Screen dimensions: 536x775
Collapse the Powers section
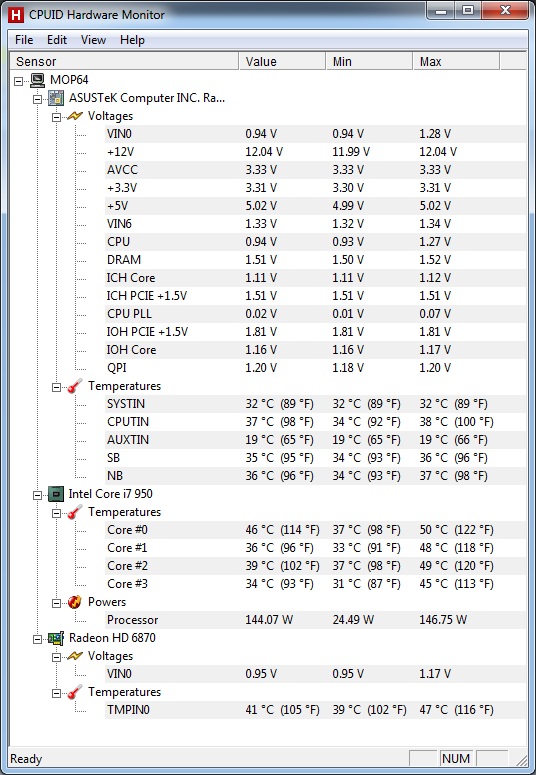[56, 603]
